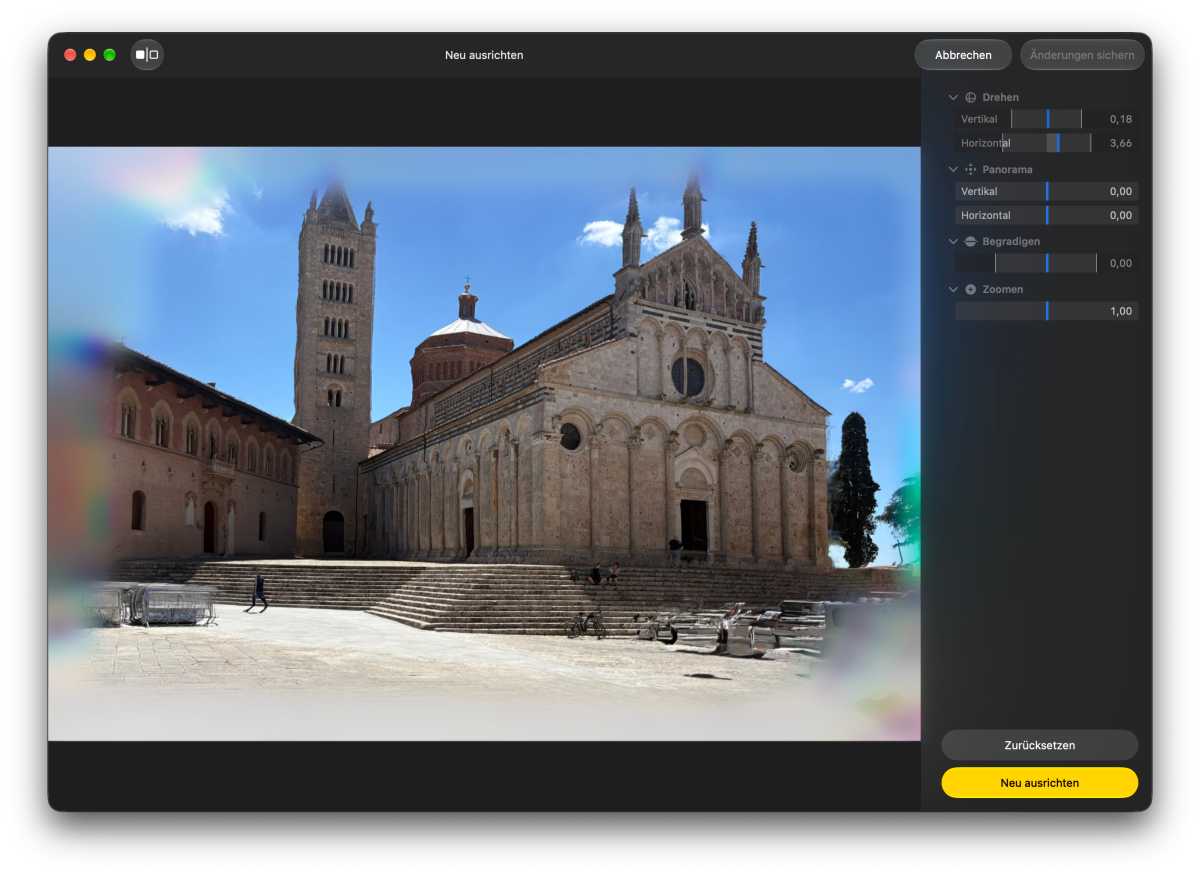
Task: Click the Drehen Vertikal value 0,18
Action: coord(1121,119)
